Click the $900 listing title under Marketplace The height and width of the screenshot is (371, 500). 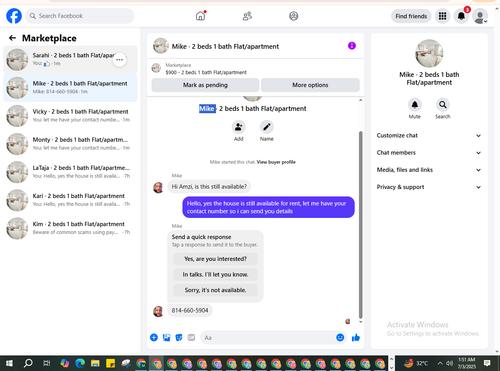206,72
